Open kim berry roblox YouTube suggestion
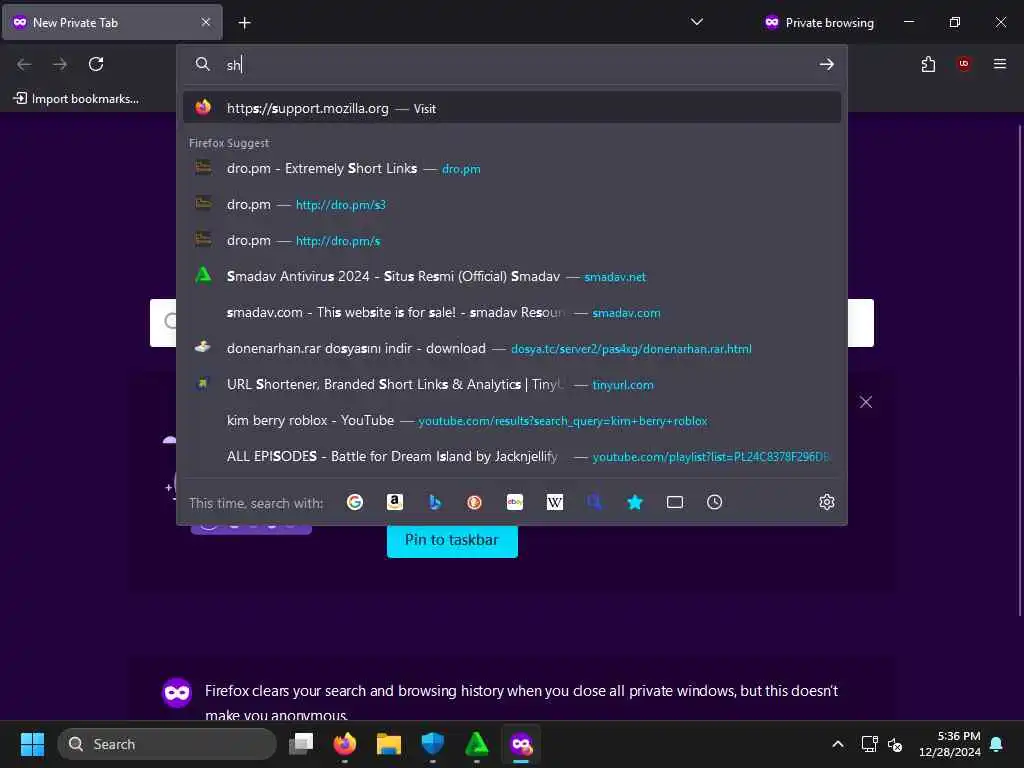 [x=512, y=421]
